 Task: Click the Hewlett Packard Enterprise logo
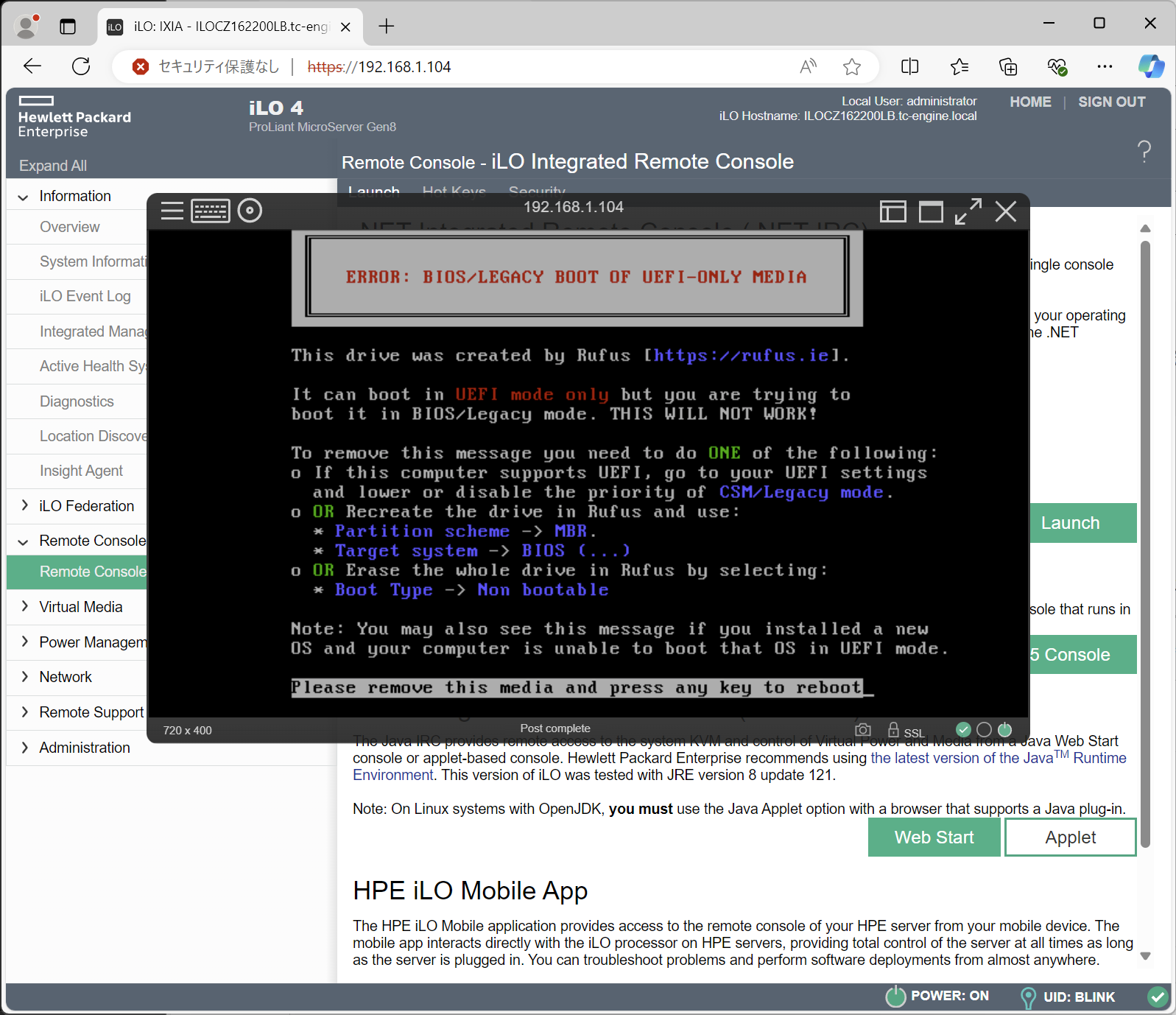click(x=74, y=117)
